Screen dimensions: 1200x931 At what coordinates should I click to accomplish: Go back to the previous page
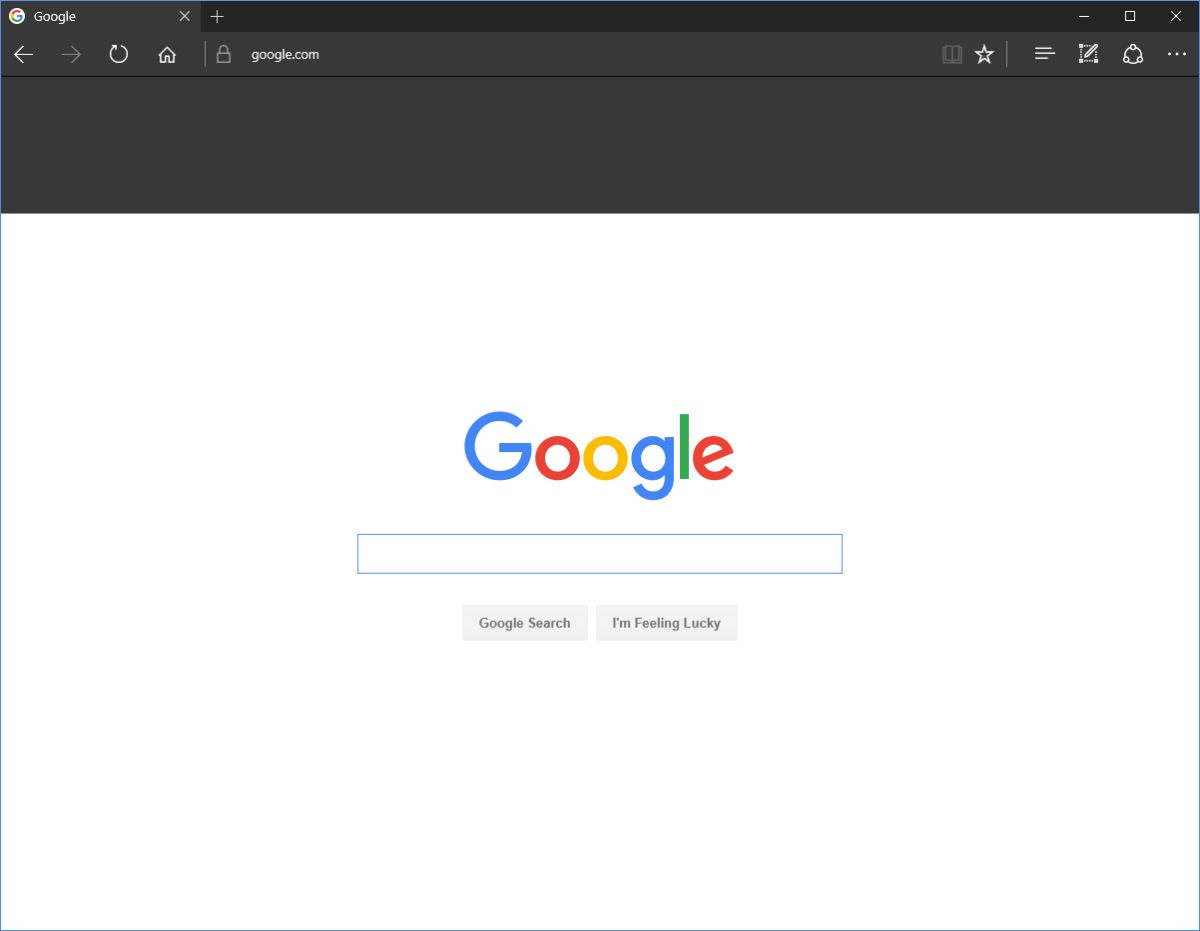pyautogui.click(x=24, y=55)
